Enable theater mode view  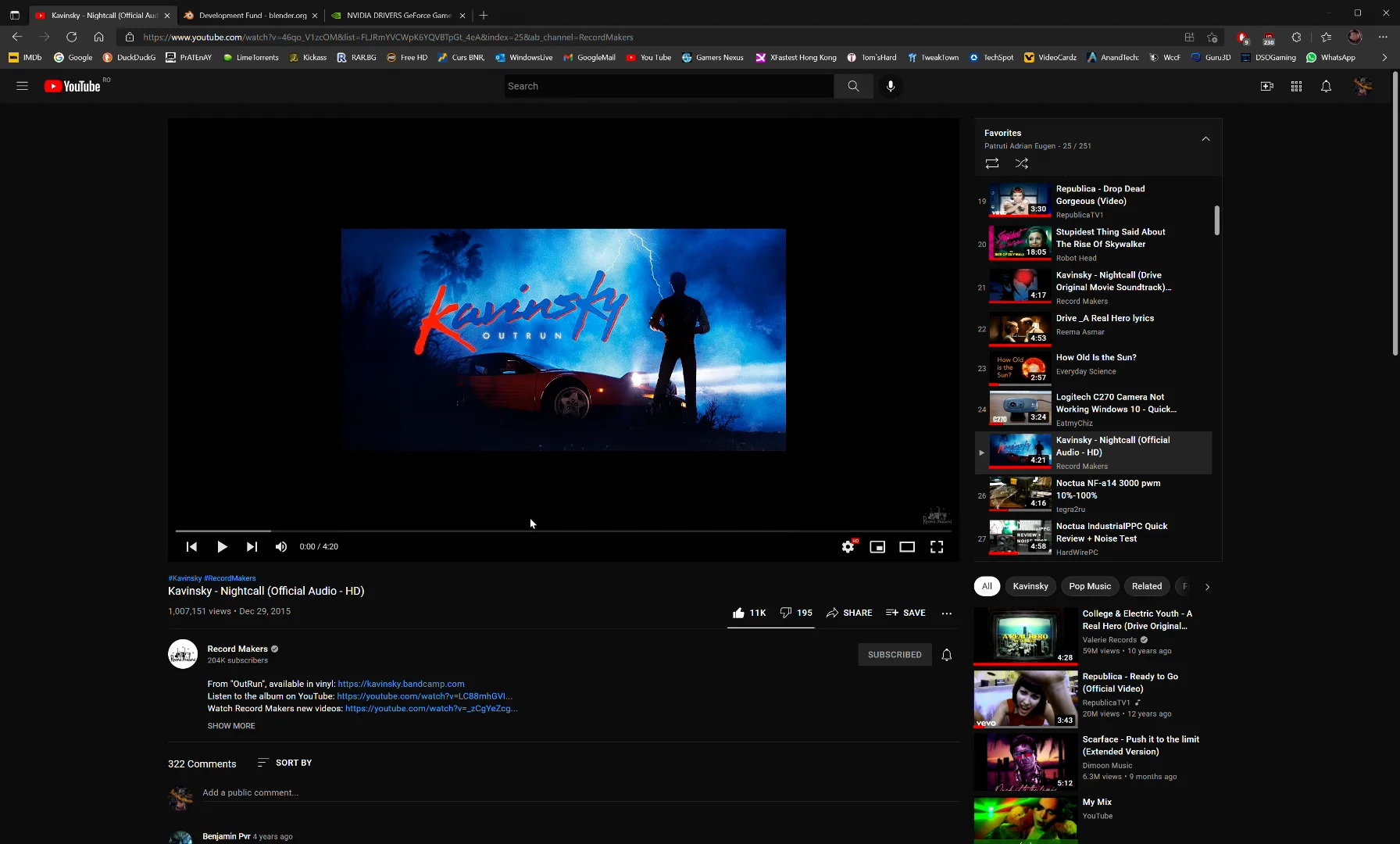point(907,546)
